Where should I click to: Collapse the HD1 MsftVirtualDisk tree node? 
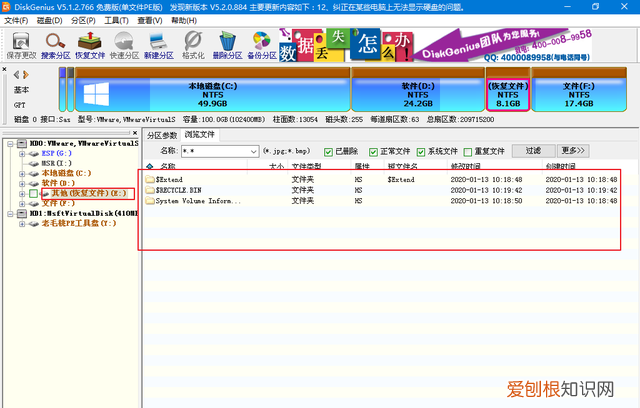click(10, 213)
